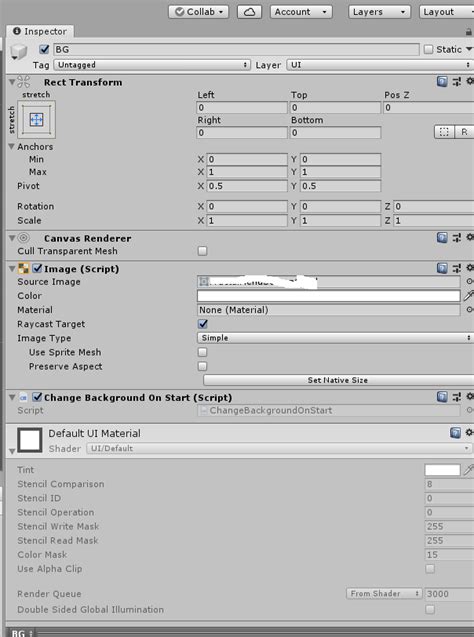Click the Tint eyedropper icon
Screen dimensions: 474x637
(468, 470)
